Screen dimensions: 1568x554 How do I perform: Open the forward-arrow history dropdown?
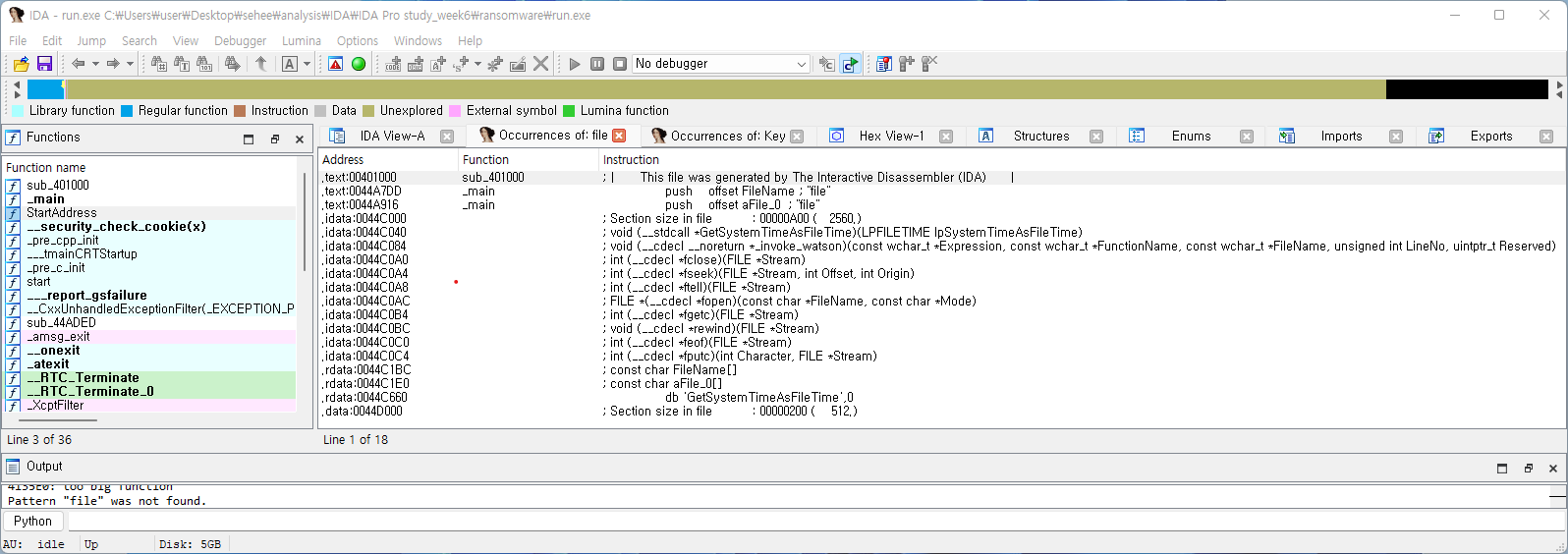tap(130, 64)
